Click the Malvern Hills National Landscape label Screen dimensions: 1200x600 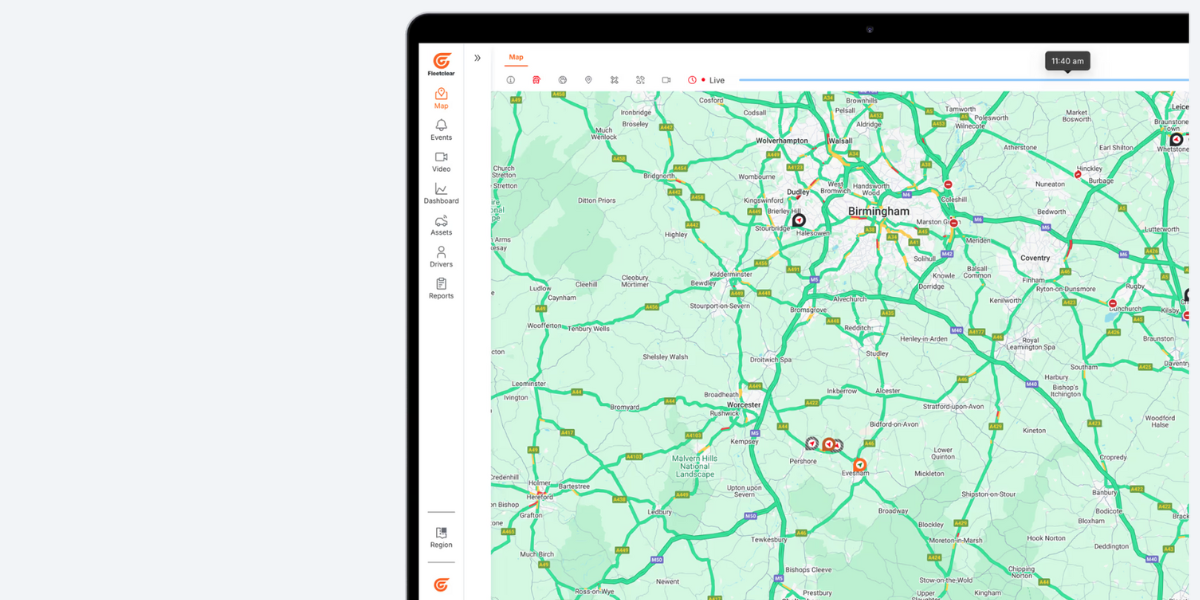pos(696,465)
